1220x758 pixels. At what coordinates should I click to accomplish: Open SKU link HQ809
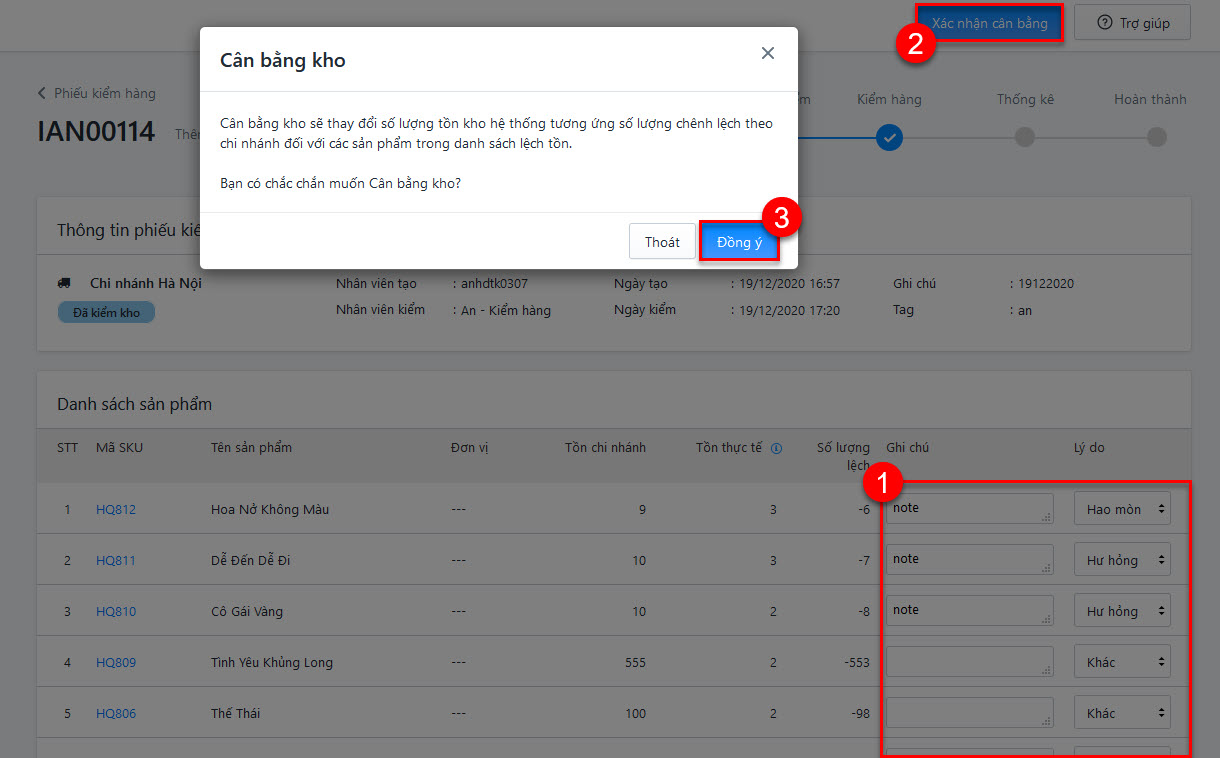pyautogui.click(x=116, y=662)
